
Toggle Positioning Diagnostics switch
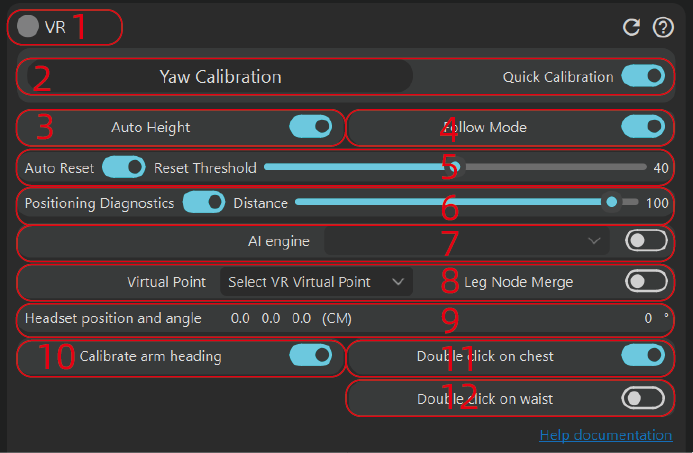(204, 202)
